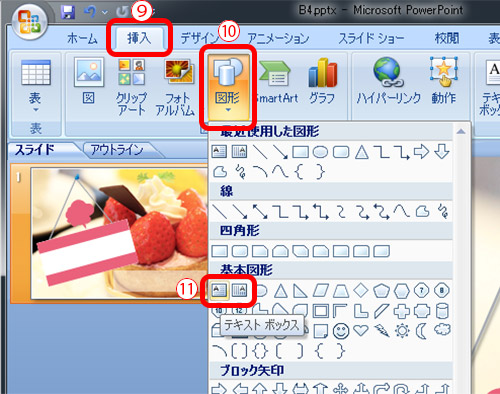
Task: Switch to the 挿入 ribbon tab
Action: 139,38
